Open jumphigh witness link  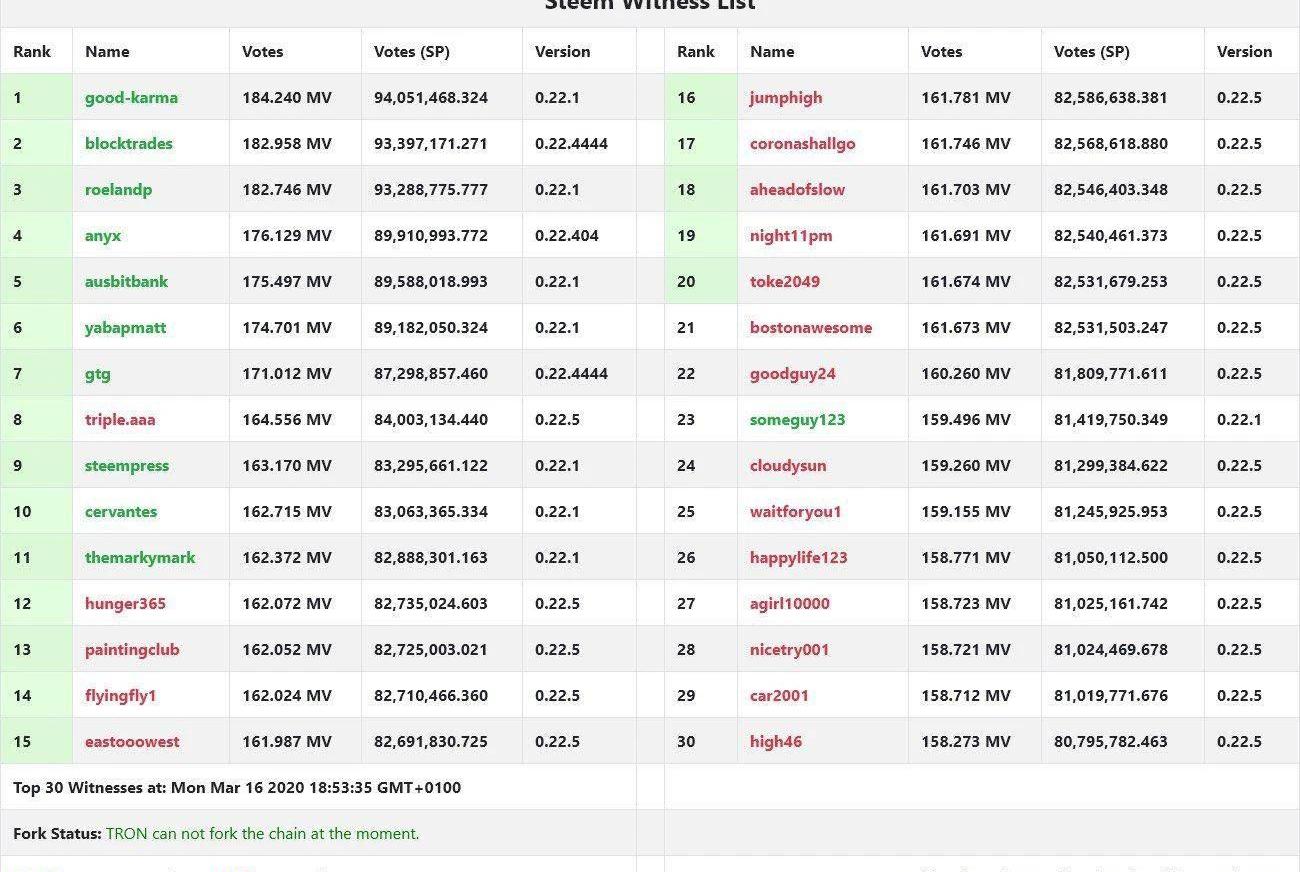786,98
